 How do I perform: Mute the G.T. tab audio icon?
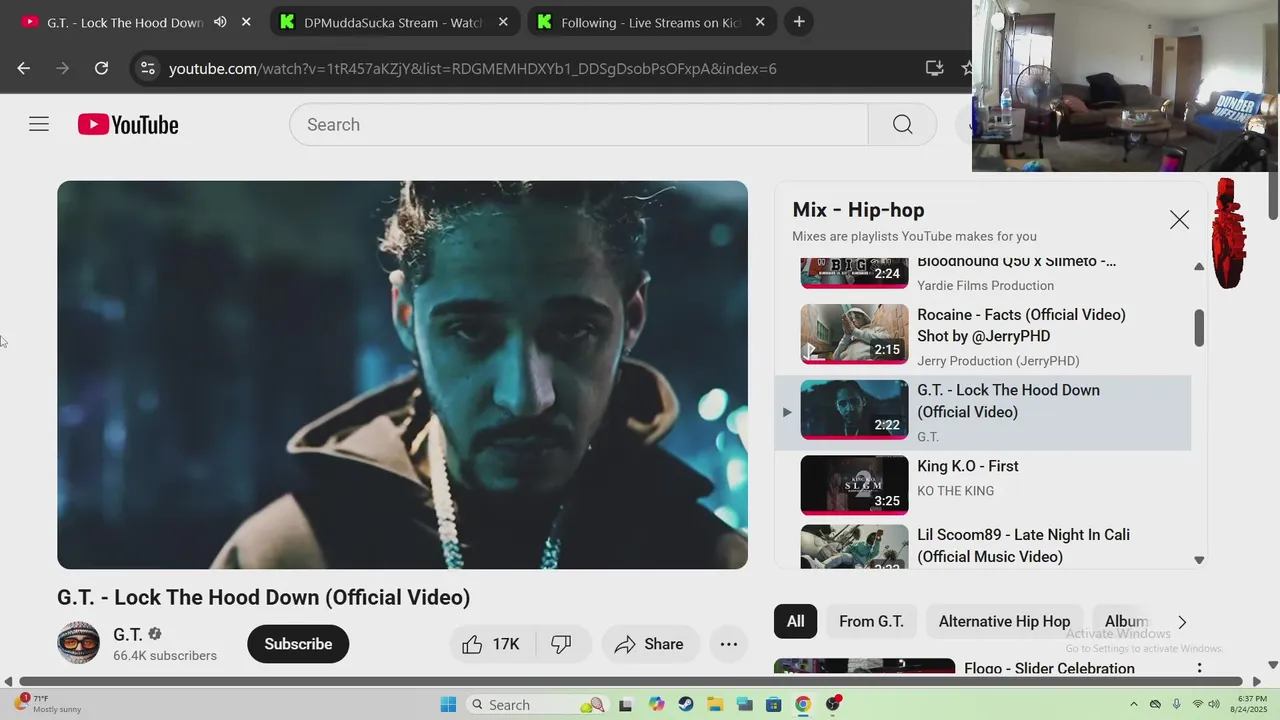220,22
